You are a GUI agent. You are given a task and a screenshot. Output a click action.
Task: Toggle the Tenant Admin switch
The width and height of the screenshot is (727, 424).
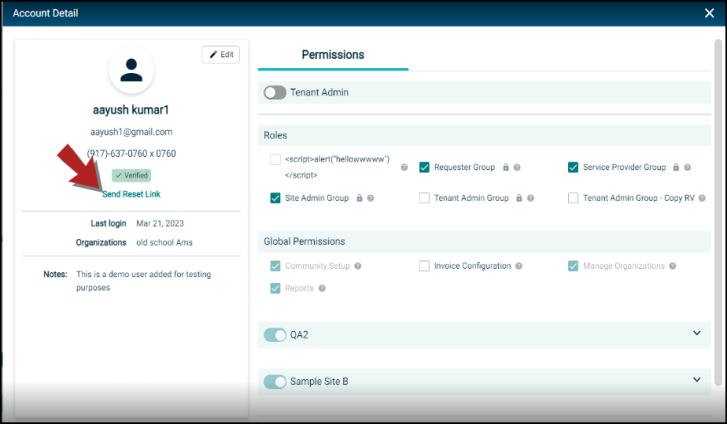click(x=275, y=92)
